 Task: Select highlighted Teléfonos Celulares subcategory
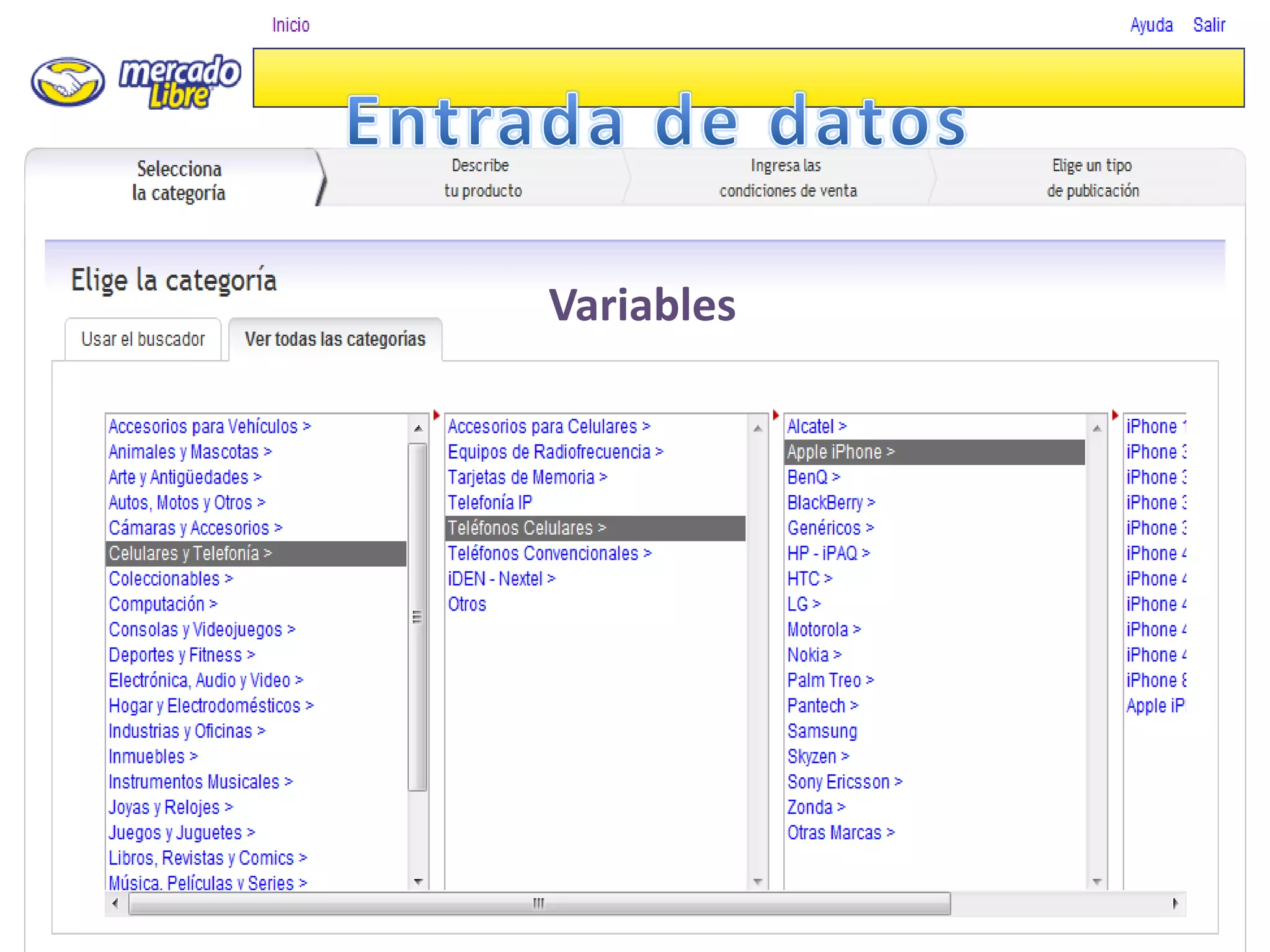[595, 528]
